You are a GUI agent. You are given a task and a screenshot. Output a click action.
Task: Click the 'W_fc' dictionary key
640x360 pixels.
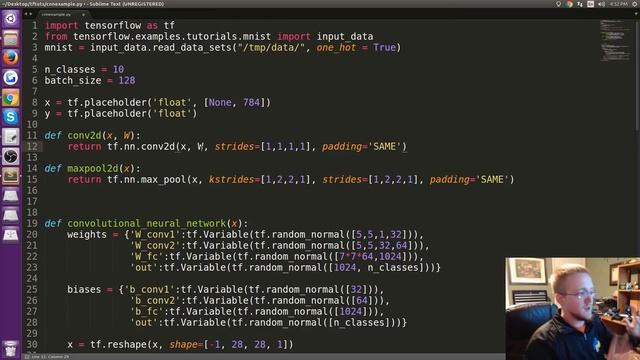146,256
